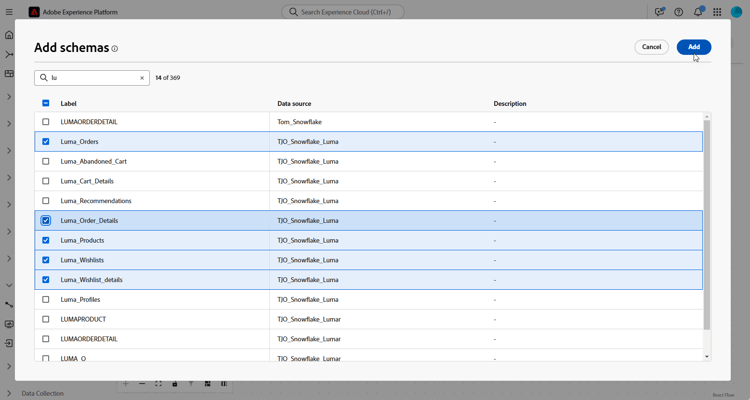Click the vertical scrollbar thumb of schema list
Image resolution: width=750 pixels, height=400 pixels.
[707, 225]
